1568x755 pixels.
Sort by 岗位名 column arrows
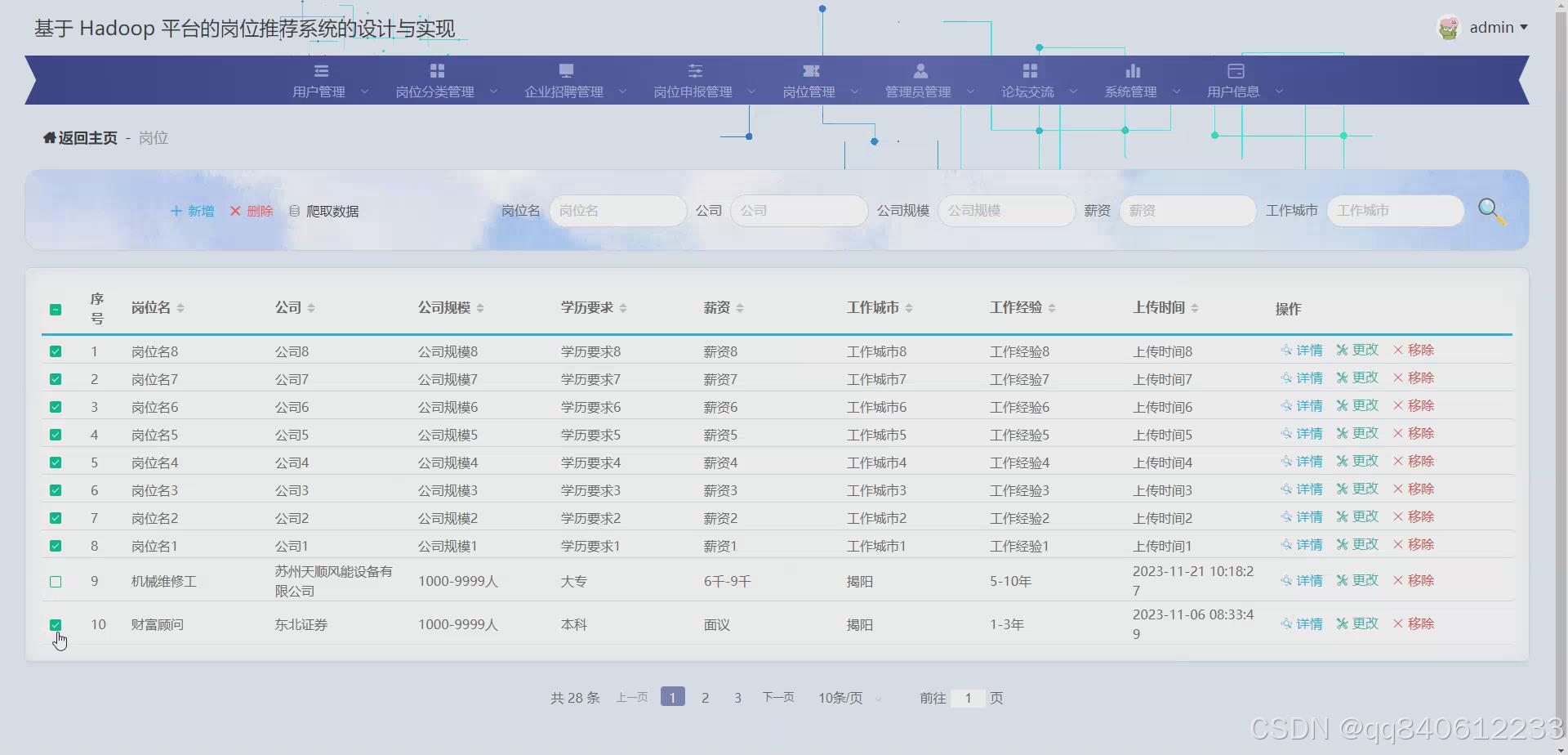(x=180, y=308)
